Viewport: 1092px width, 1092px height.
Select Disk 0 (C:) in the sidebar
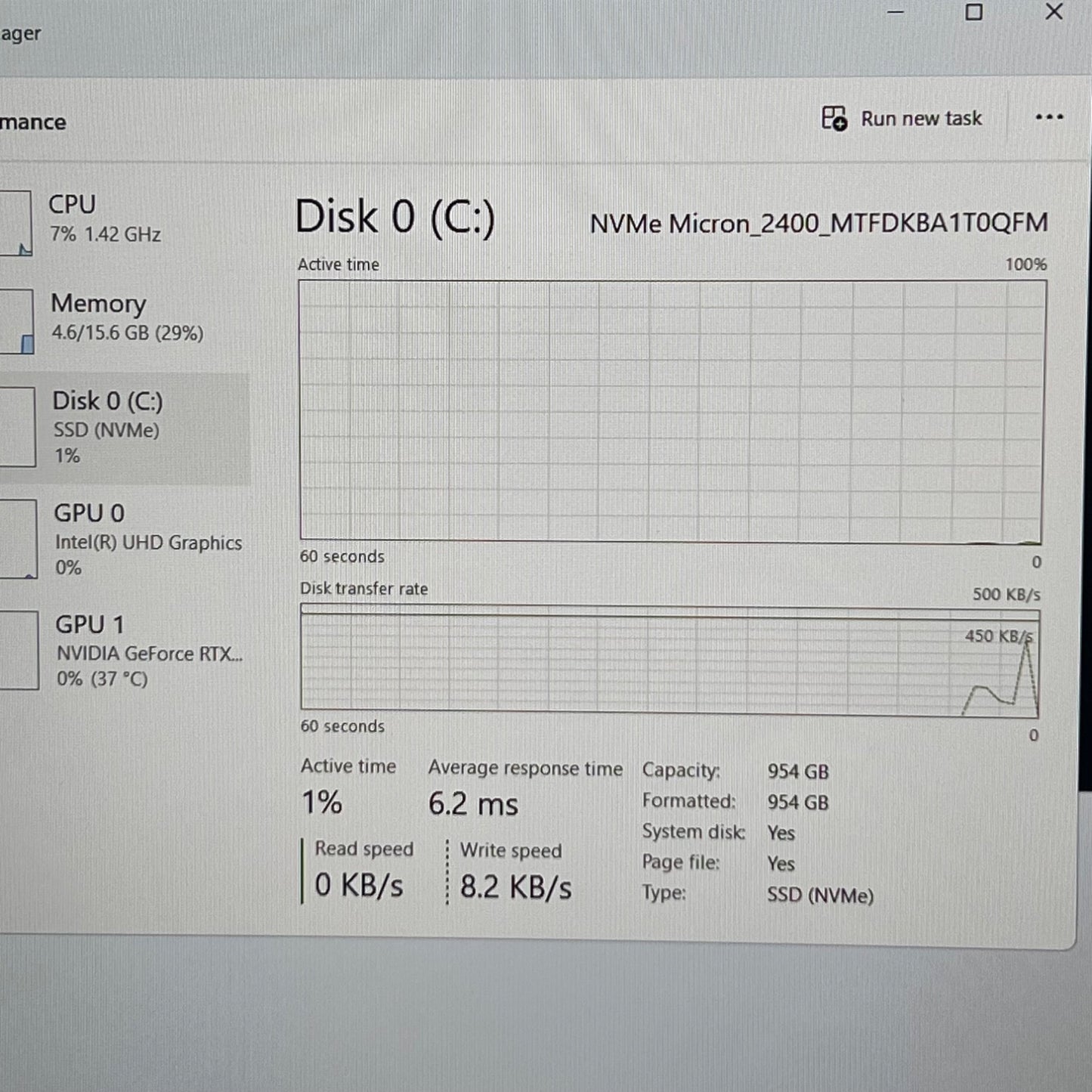pos(125,428)
